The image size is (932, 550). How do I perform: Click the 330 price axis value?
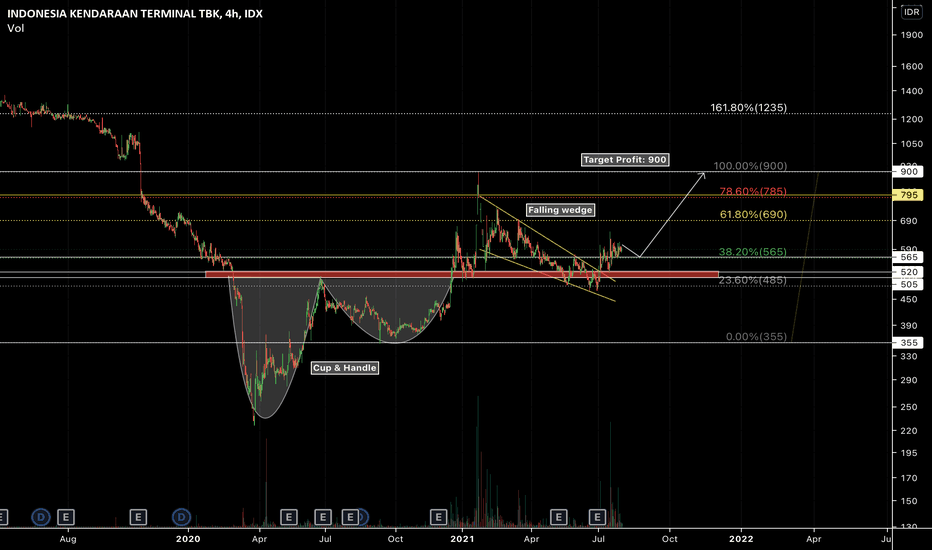tap(909, 356)
